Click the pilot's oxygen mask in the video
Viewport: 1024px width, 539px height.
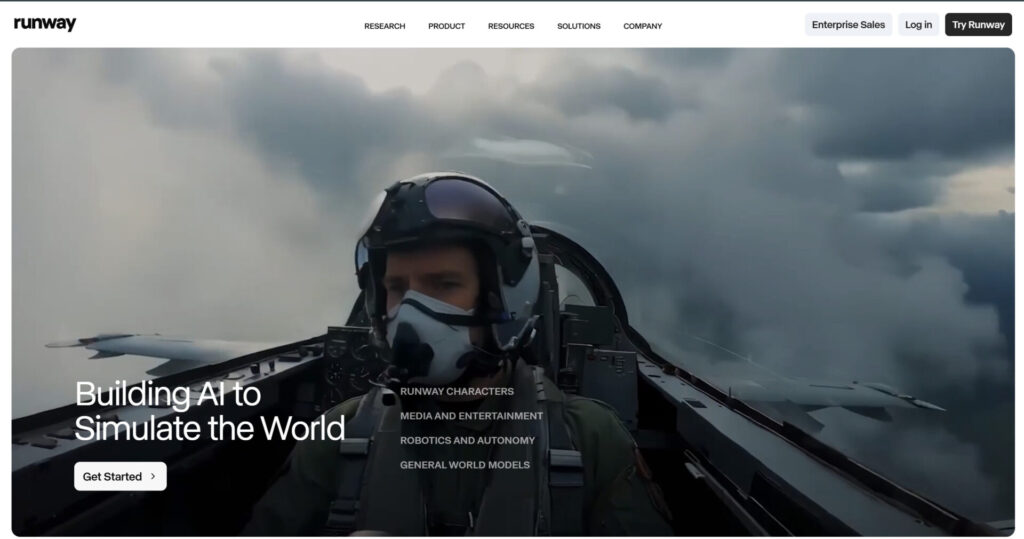(430, 335)
